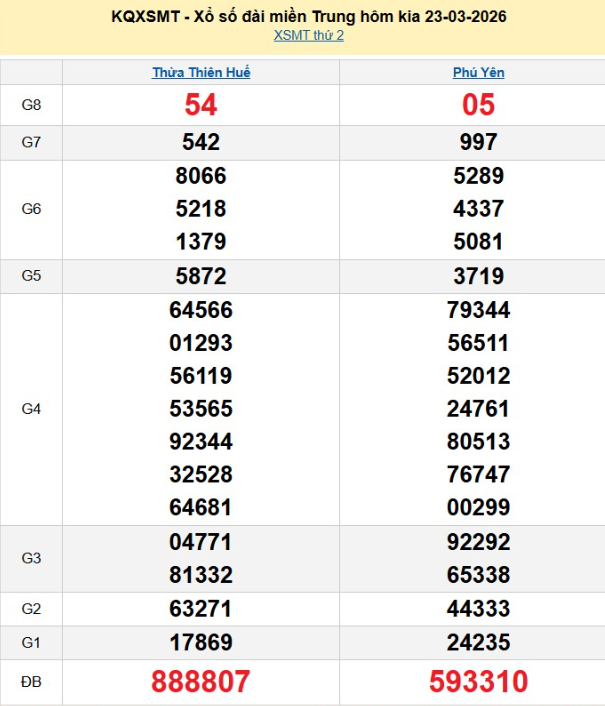Click the special prize number 888807

tap(201, 682)
